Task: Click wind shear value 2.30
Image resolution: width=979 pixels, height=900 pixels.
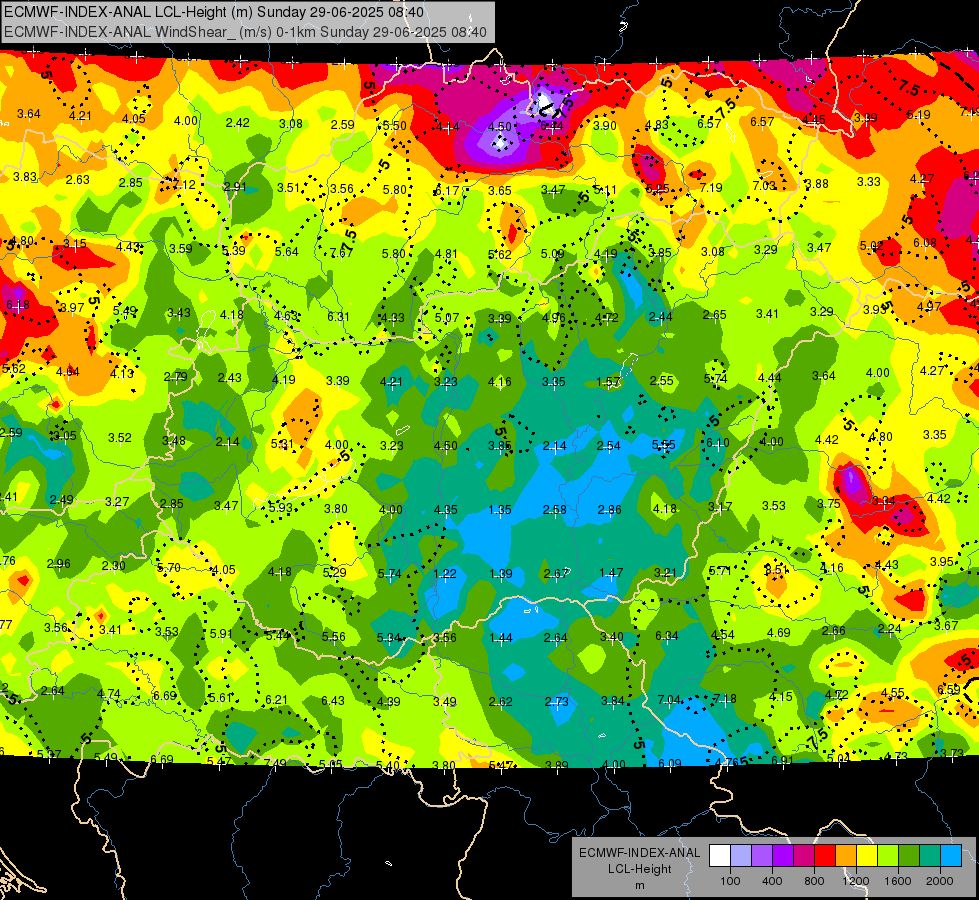Action: pyautogui.click(x=114, y=566)
